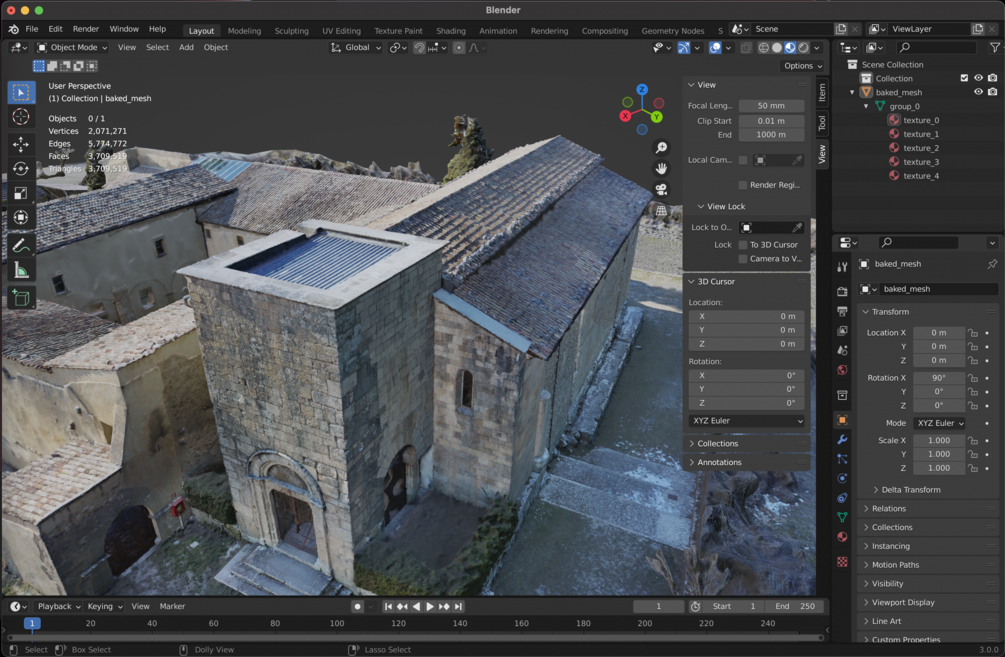
Task: Switch to the Sculpting workspace tab
Action: [x=291, y=31]
